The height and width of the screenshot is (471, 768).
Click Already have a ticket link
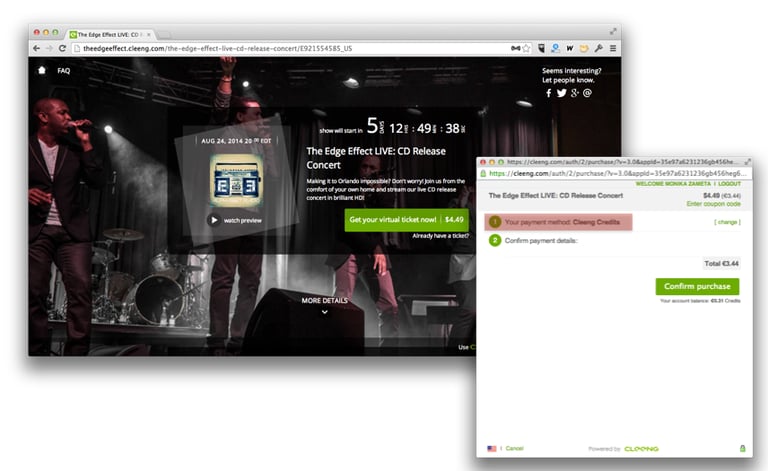point(440,236)
